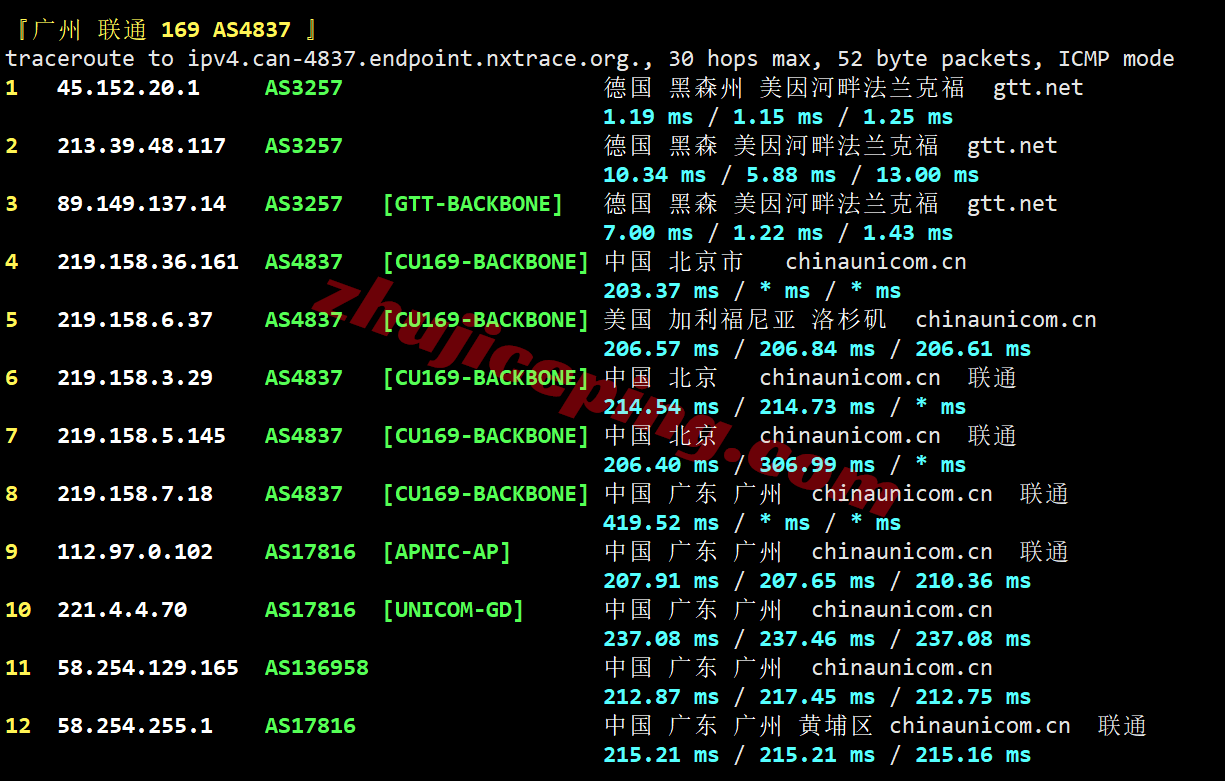The height and width of the screenshot is (781, 1225).
Task: Click latency value 215.16 ms
Action: coord(973,755)
